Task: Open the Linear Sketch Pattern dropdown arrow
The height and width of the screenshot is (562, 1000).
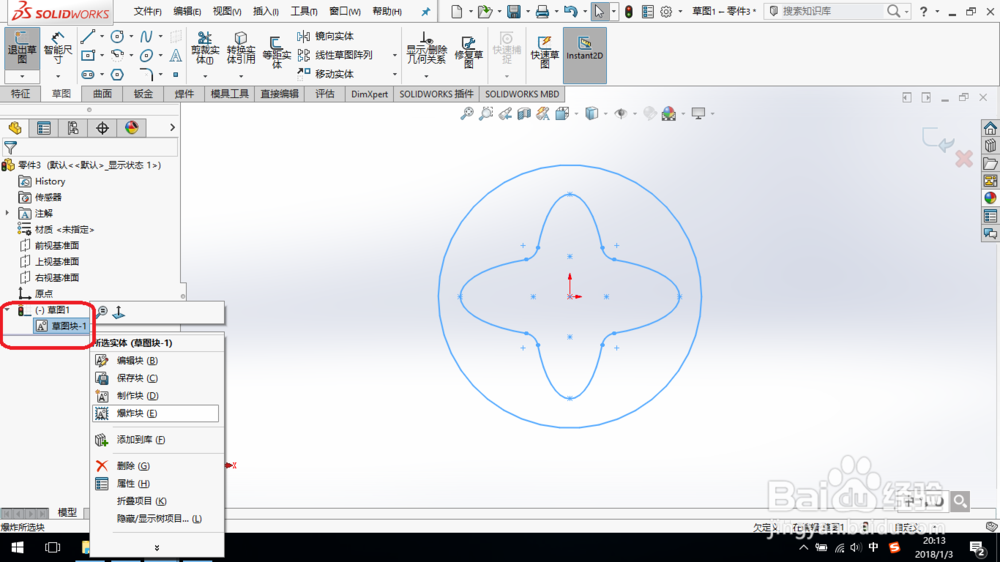Action: click(x=394, y=55)
